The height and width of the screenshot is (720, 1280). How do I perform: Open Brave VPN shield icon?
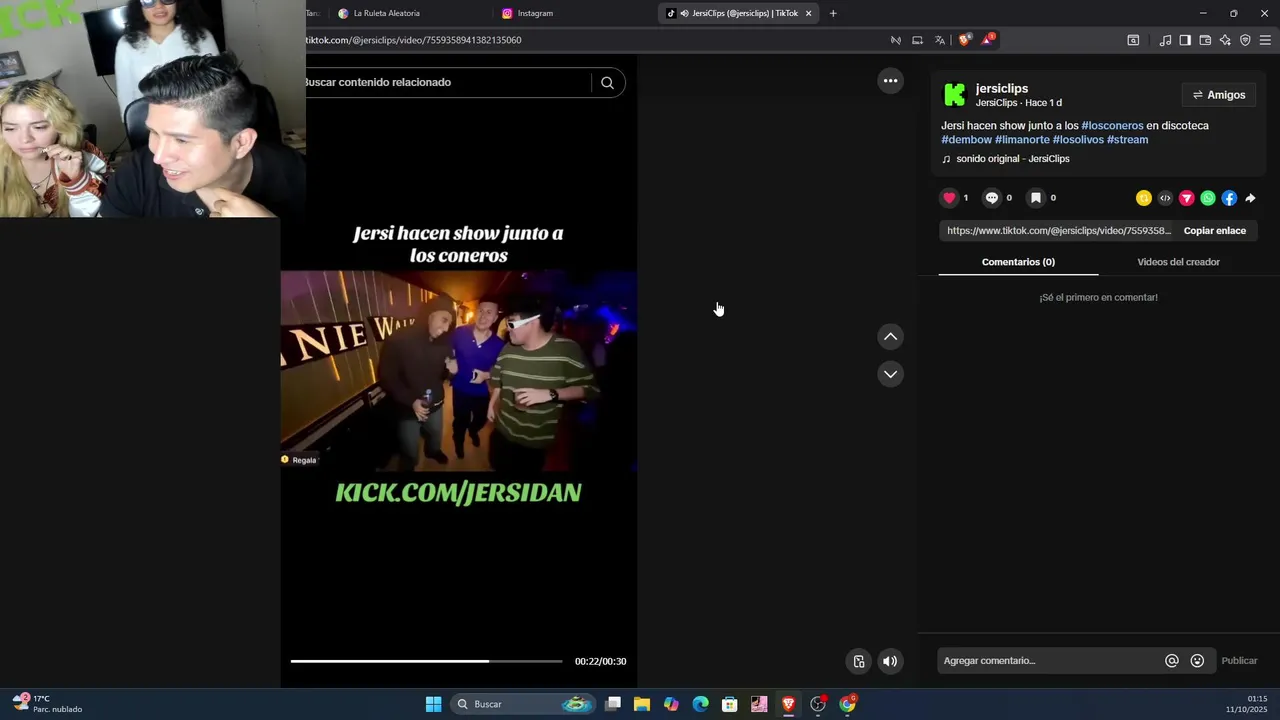pyautogui.click(x=1245, y=40)
